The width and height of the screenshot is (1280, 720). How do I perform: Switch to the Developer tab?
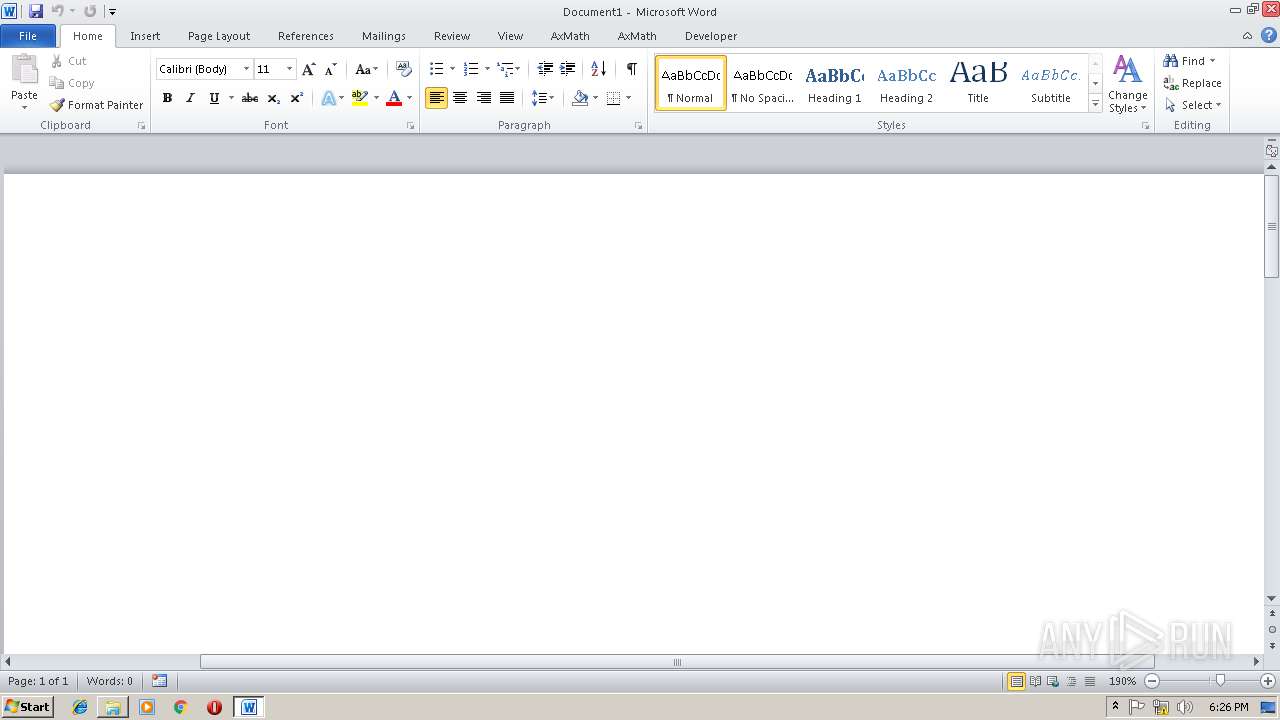(x=711, y=36)
